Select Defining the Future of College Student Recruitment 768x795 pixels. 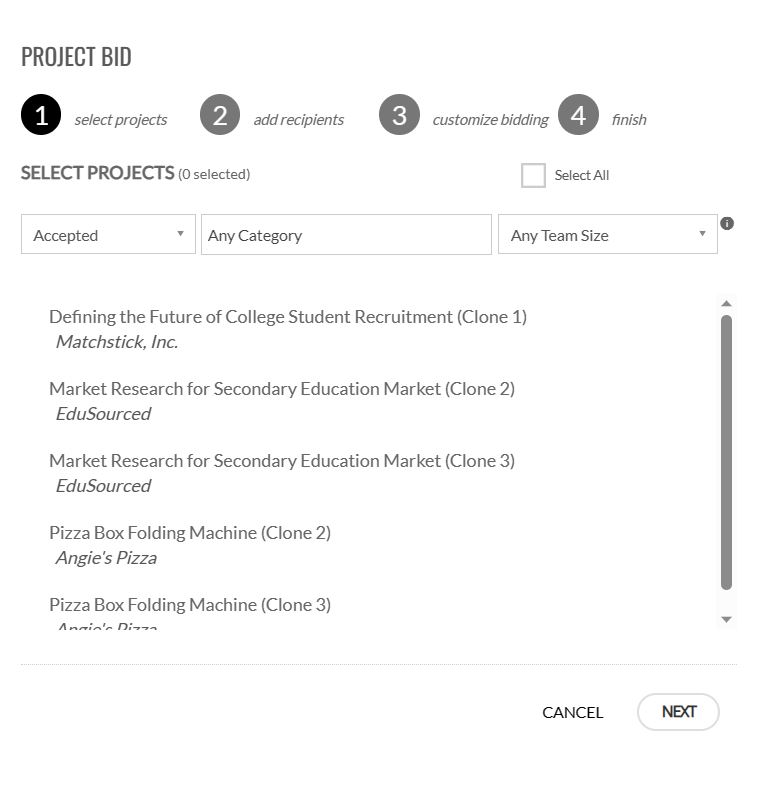pos(288,330)
